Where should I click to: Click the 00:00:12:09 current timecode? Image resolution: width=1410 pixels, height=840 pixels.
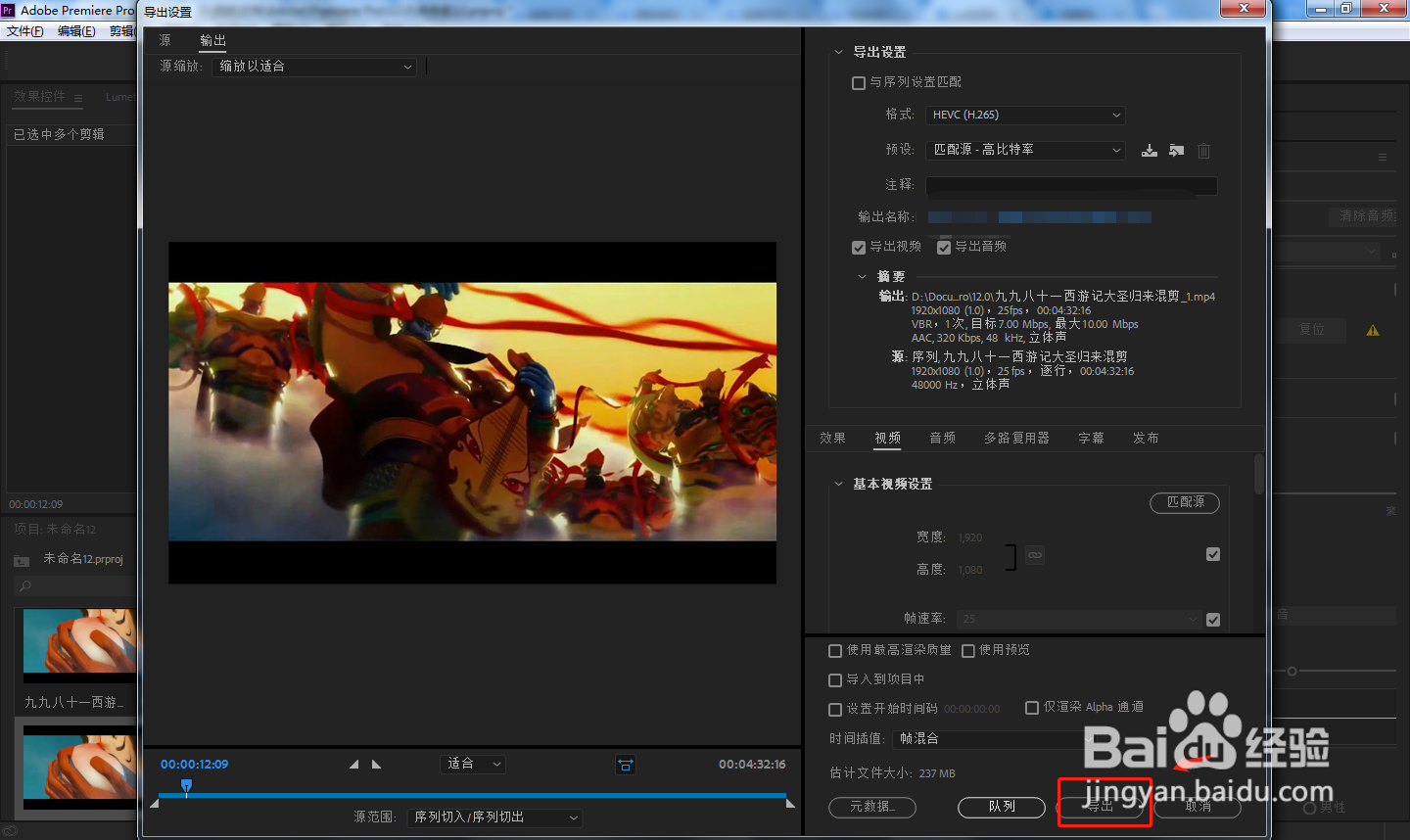coord(194,765)
